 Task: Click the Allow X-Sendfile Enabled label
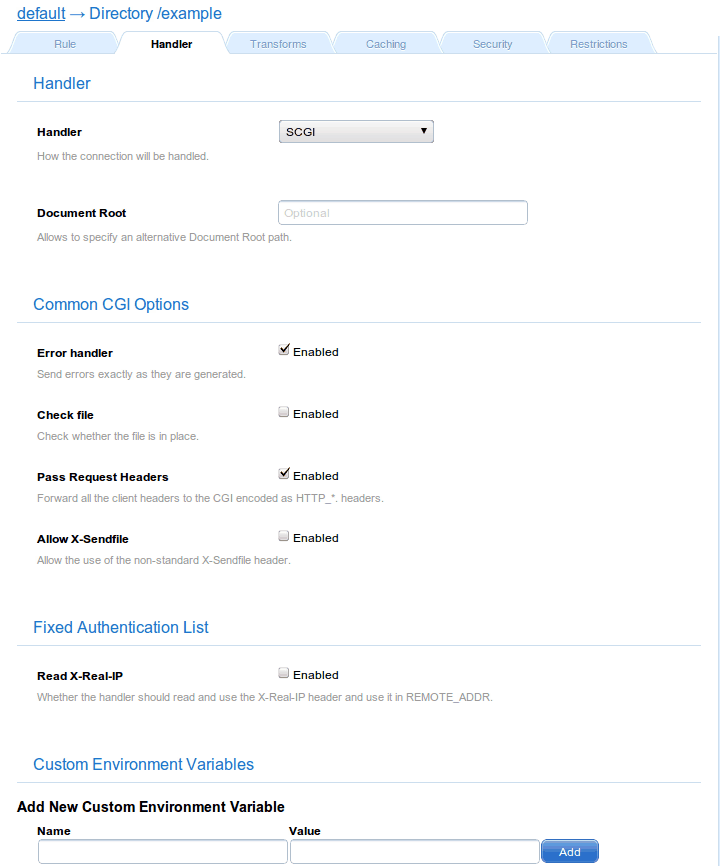coord(316,538)
